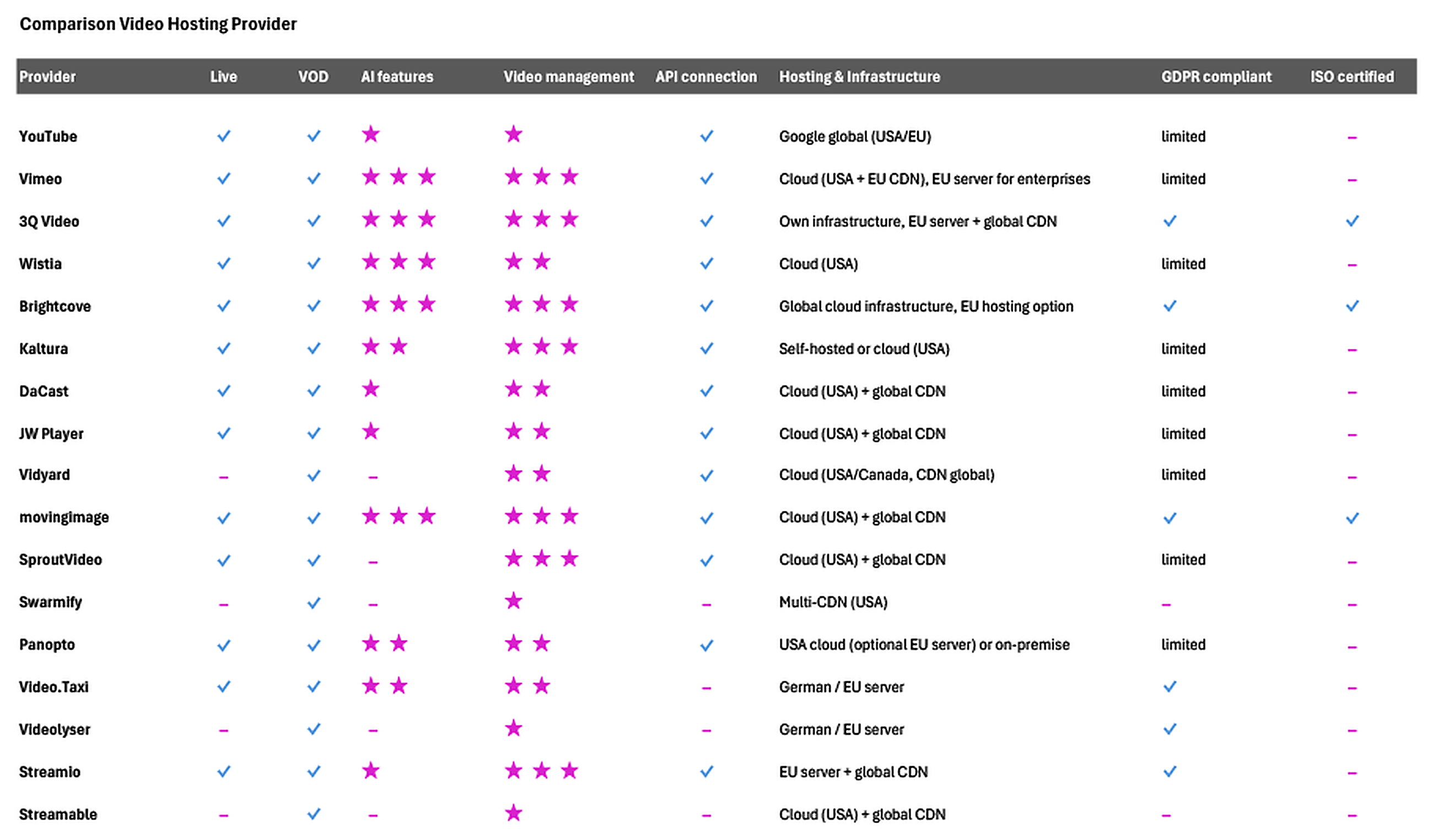The width and height of the screenshot is (1433, 840).
Task: Click the AI features column header
Action: click(397, 77)
